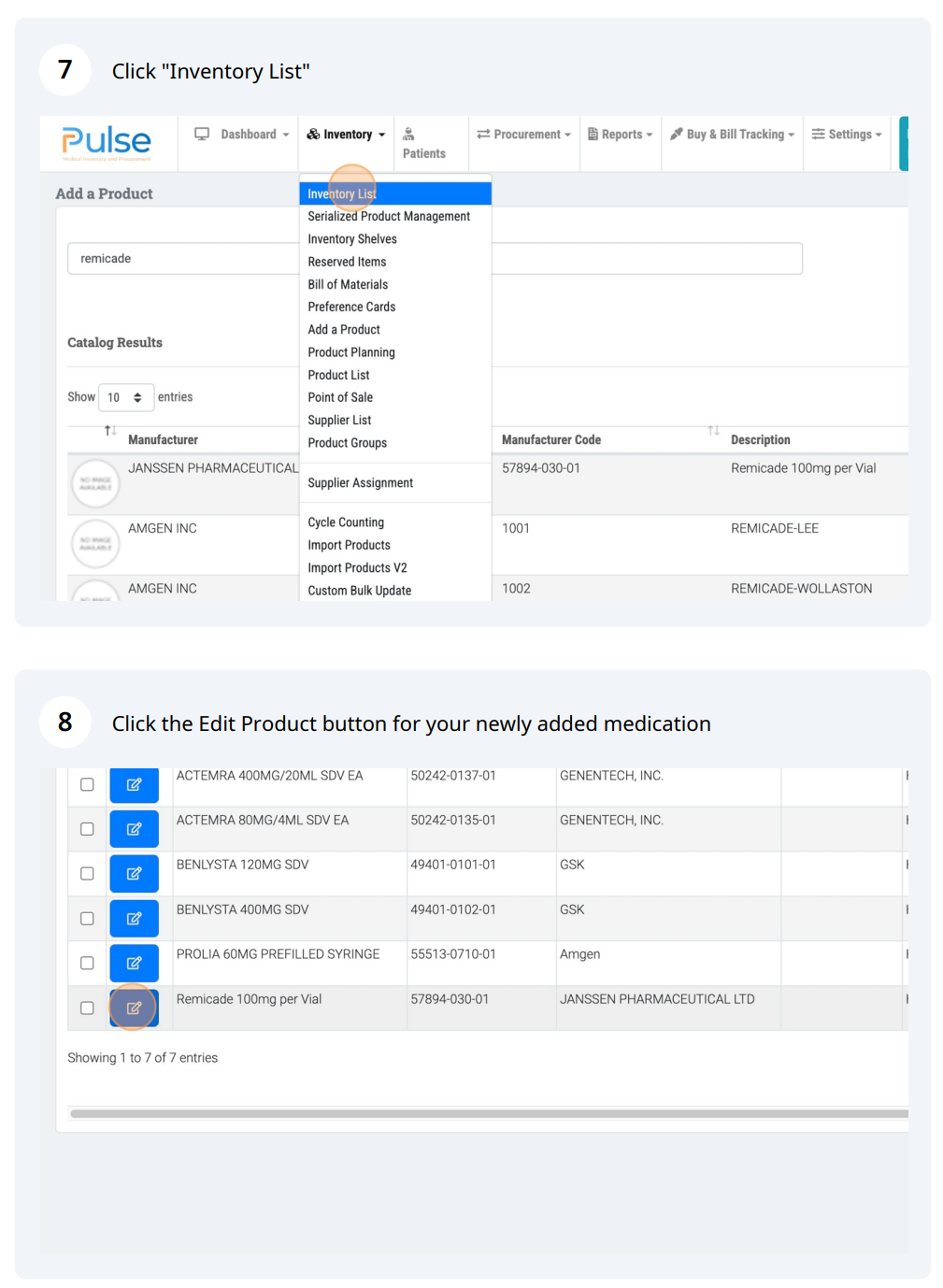Choose Supplier List
Image resolution: width=943 pixels, height=1288 pixels.
tap(339, 421)
